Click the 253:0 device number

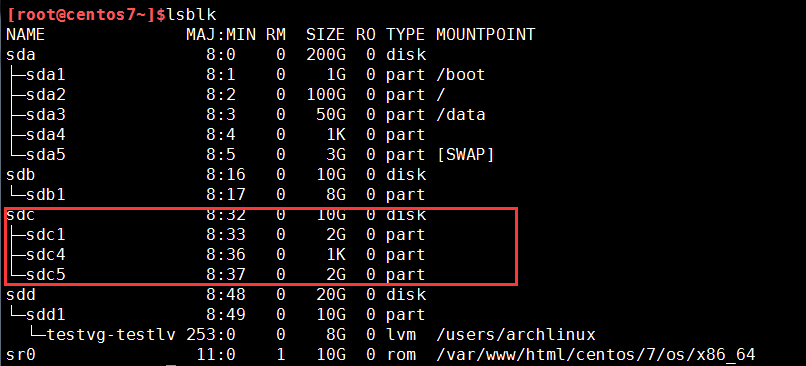[x=211, y=335]
